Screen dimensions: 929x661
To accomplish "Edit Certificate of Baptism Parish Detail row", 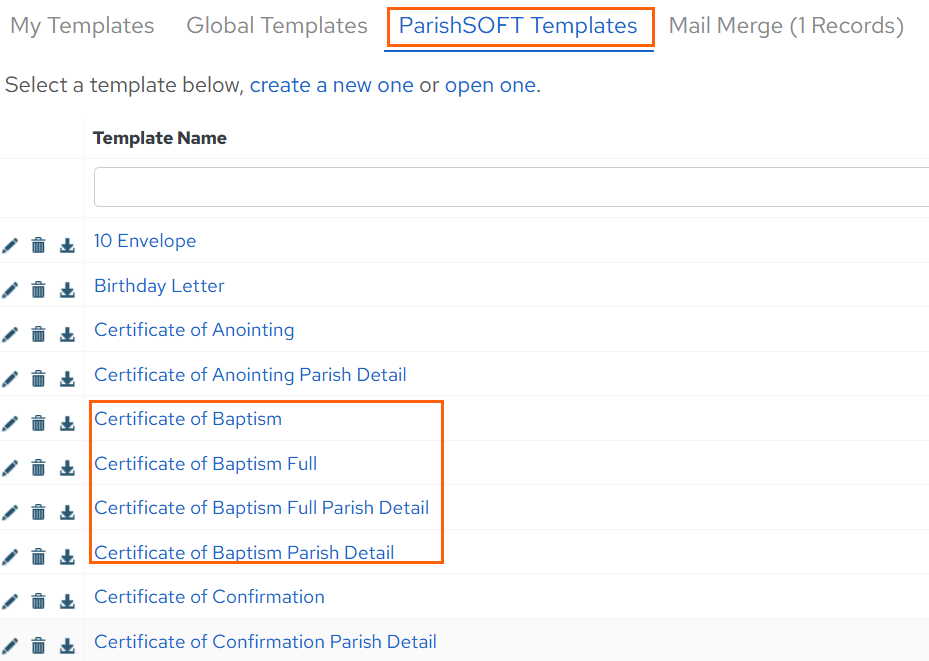I will [10, 557].
